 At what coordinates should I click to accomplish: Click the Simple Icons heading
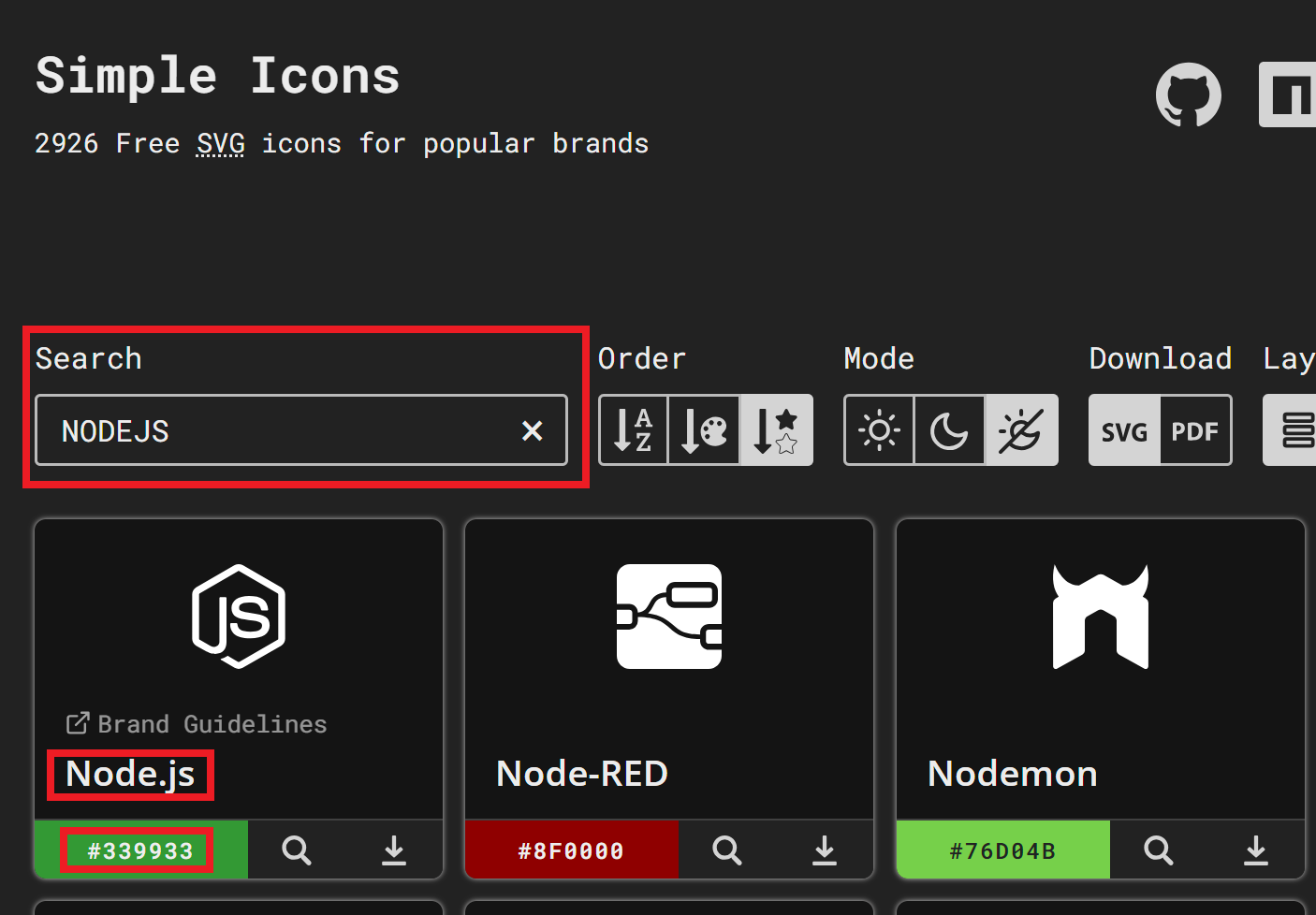point(218,76)
